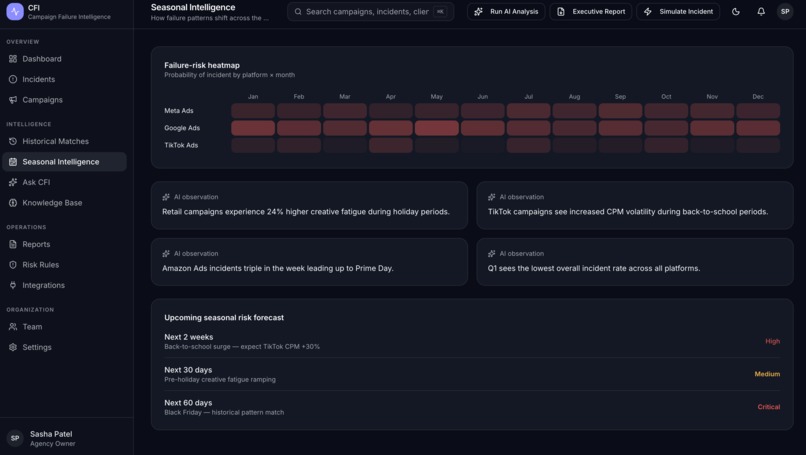Viewport: 806px width, 455px height.
Task: Select TikTok Ads April heatmap cell
Action: pos(391,145)
